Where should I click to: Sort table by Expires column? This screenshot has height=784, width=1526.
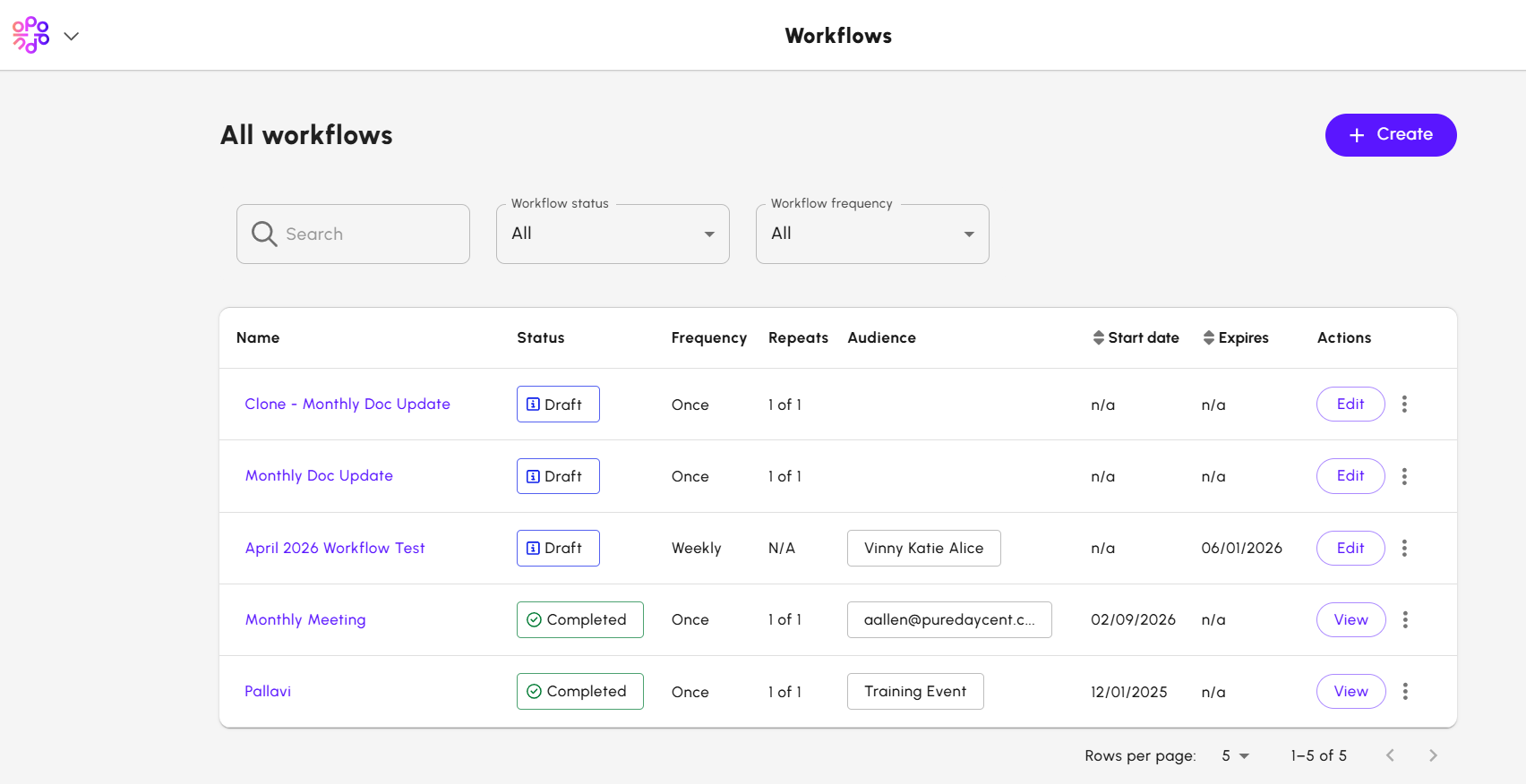[x=1236, y=337]
